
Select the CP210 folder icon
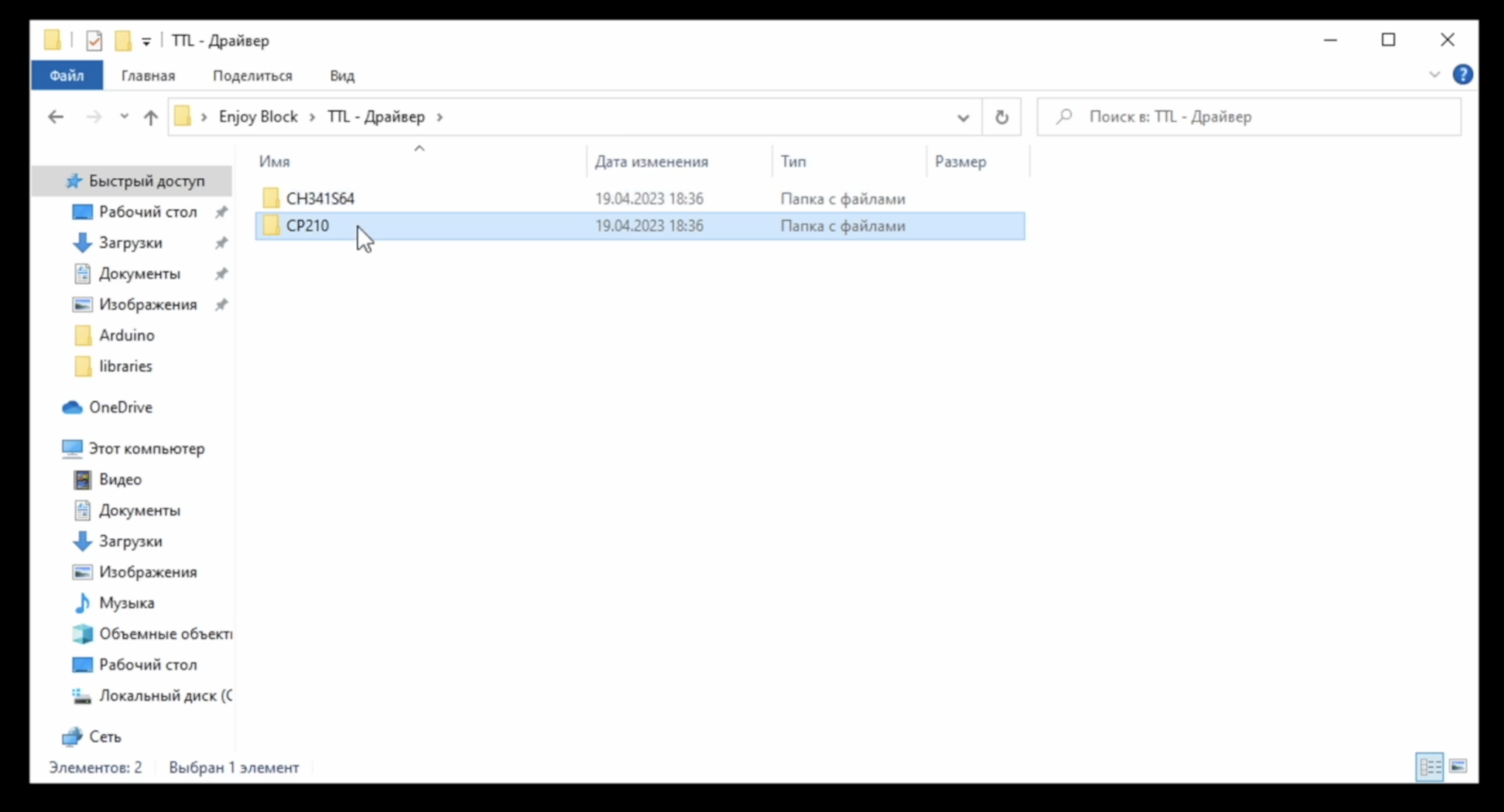(x=271, y=226)
